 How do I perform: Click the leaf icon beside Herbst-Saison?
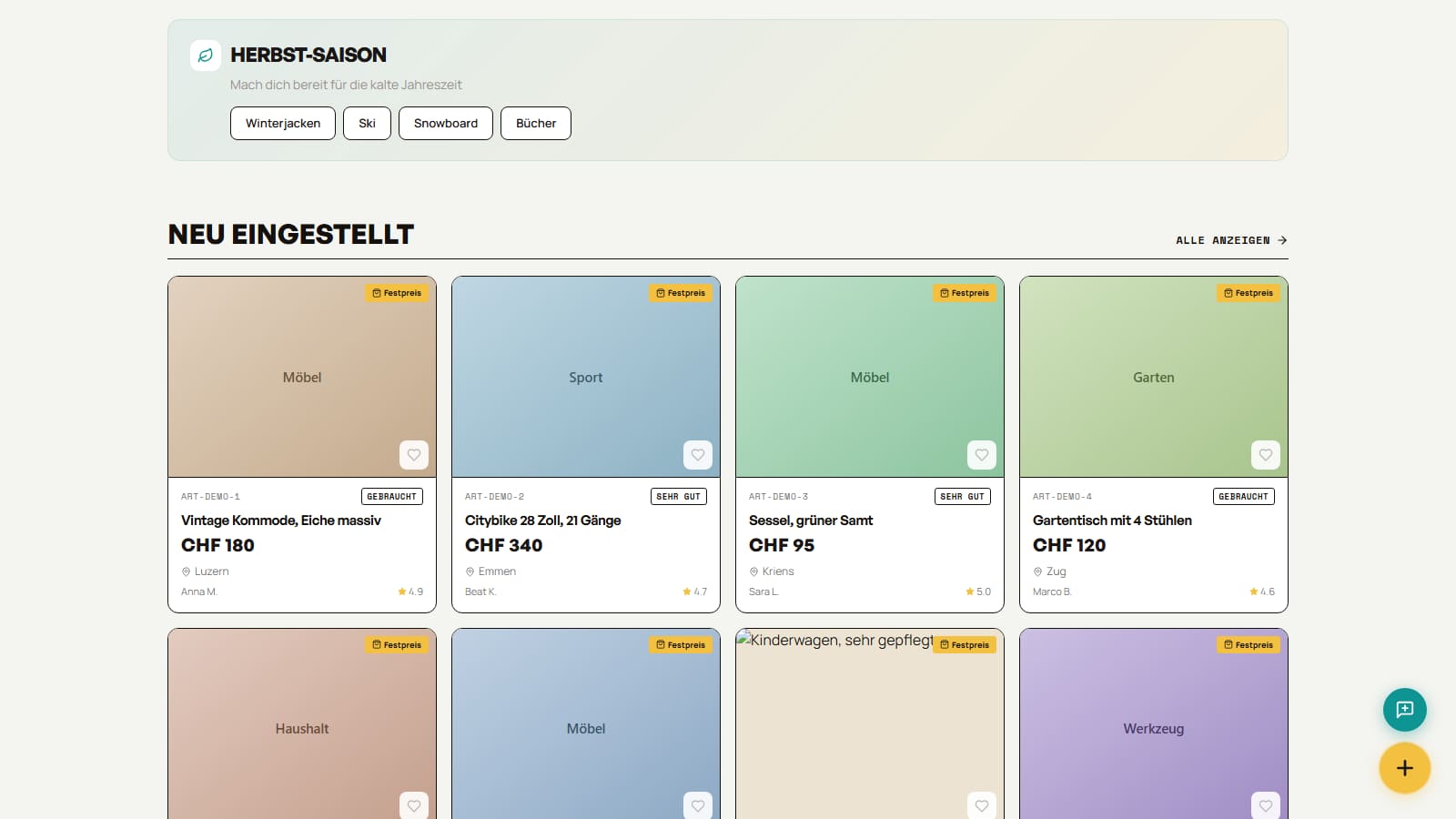206,56
